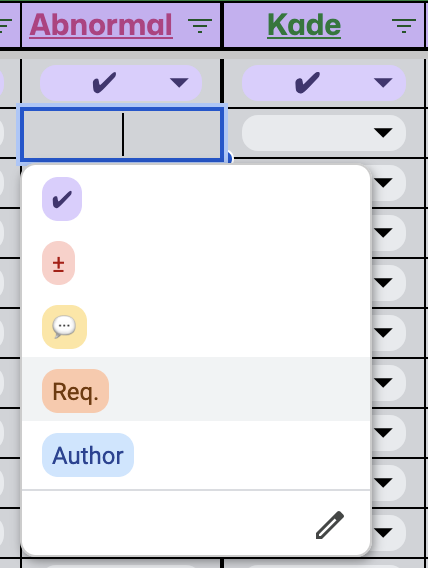Expand the Abnormal column checkmark dropdown arrow
The width and height of the screenshot is (428, 568).
tap(179, 83)
